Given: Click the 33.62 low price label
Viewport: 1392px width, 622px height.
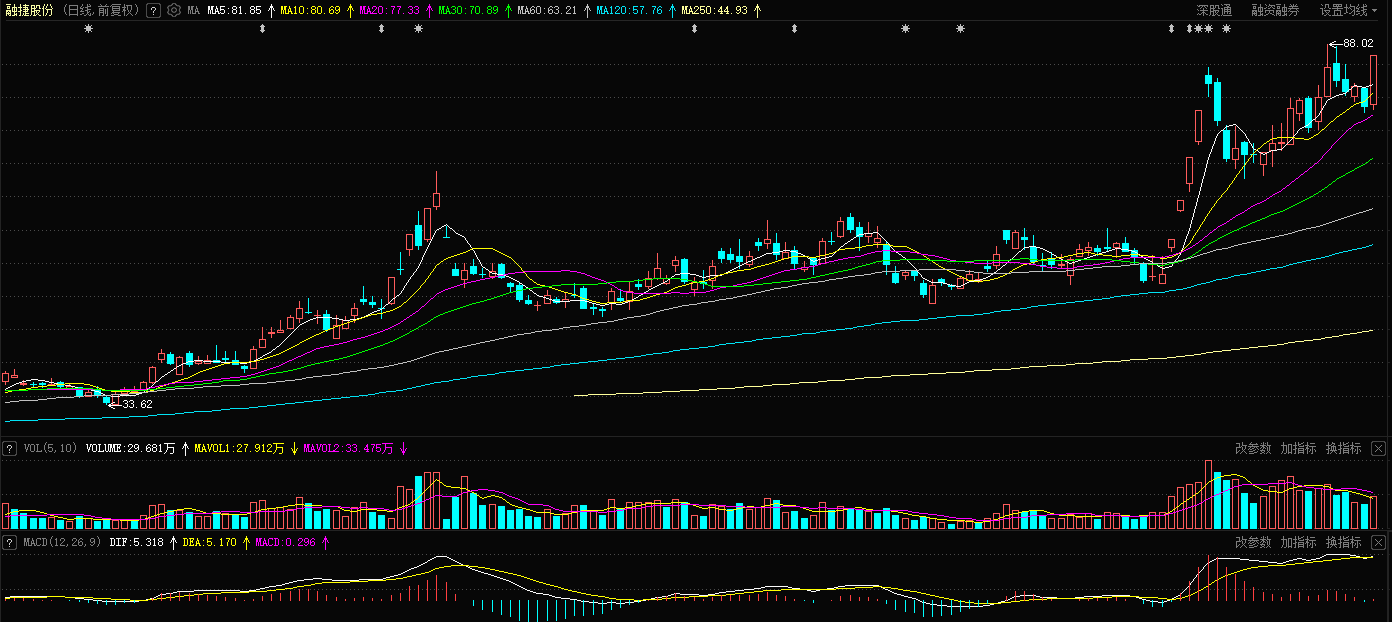Looking at the screenshot, I should click(136, 404).
